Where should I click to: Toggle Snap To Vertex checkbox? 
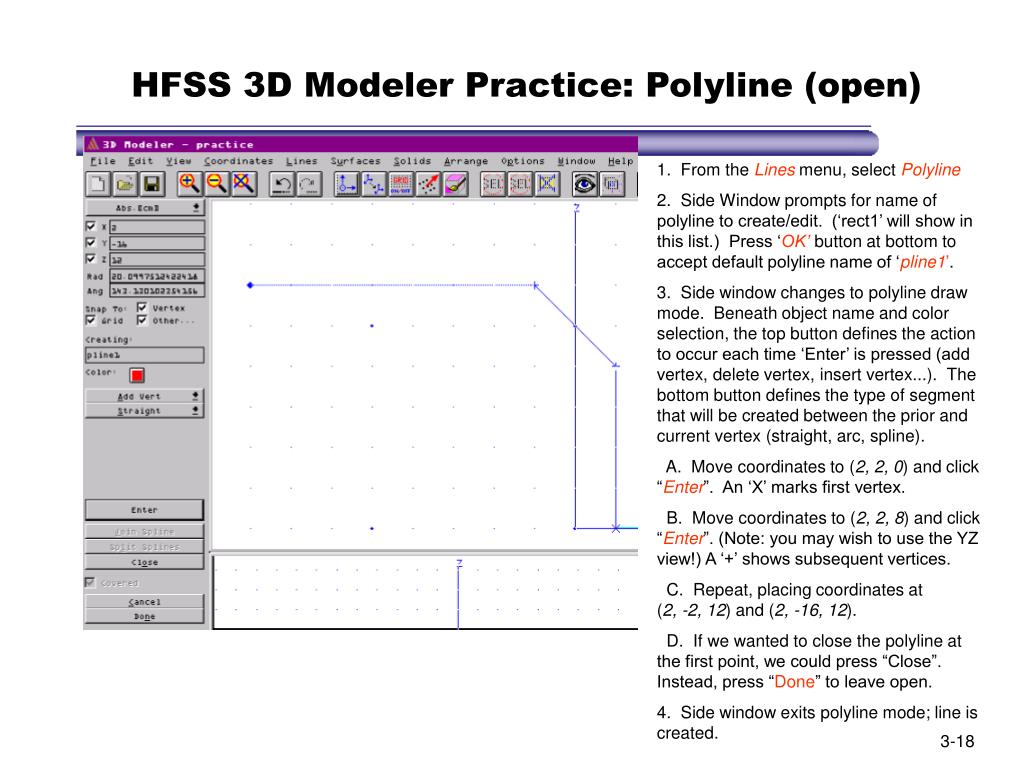[x=142, y=307]
